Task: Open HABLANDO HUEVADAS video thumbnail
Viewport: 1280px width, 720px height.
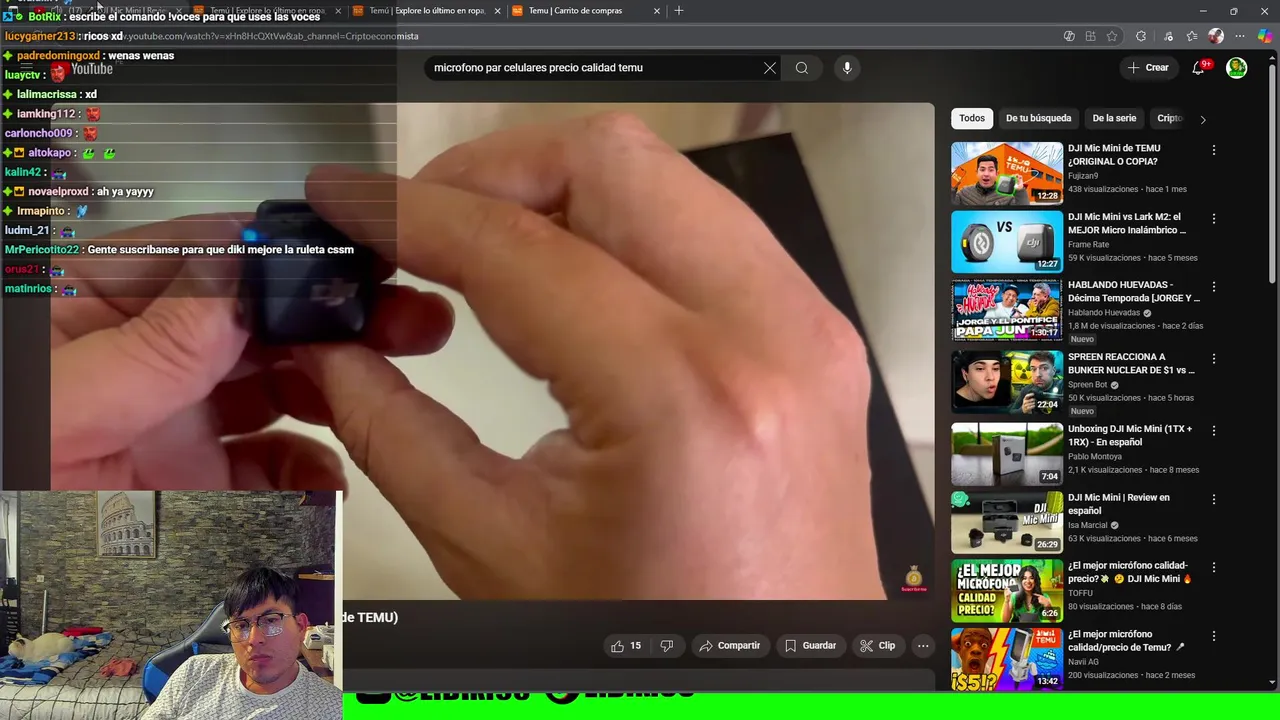Action: 1007,310
